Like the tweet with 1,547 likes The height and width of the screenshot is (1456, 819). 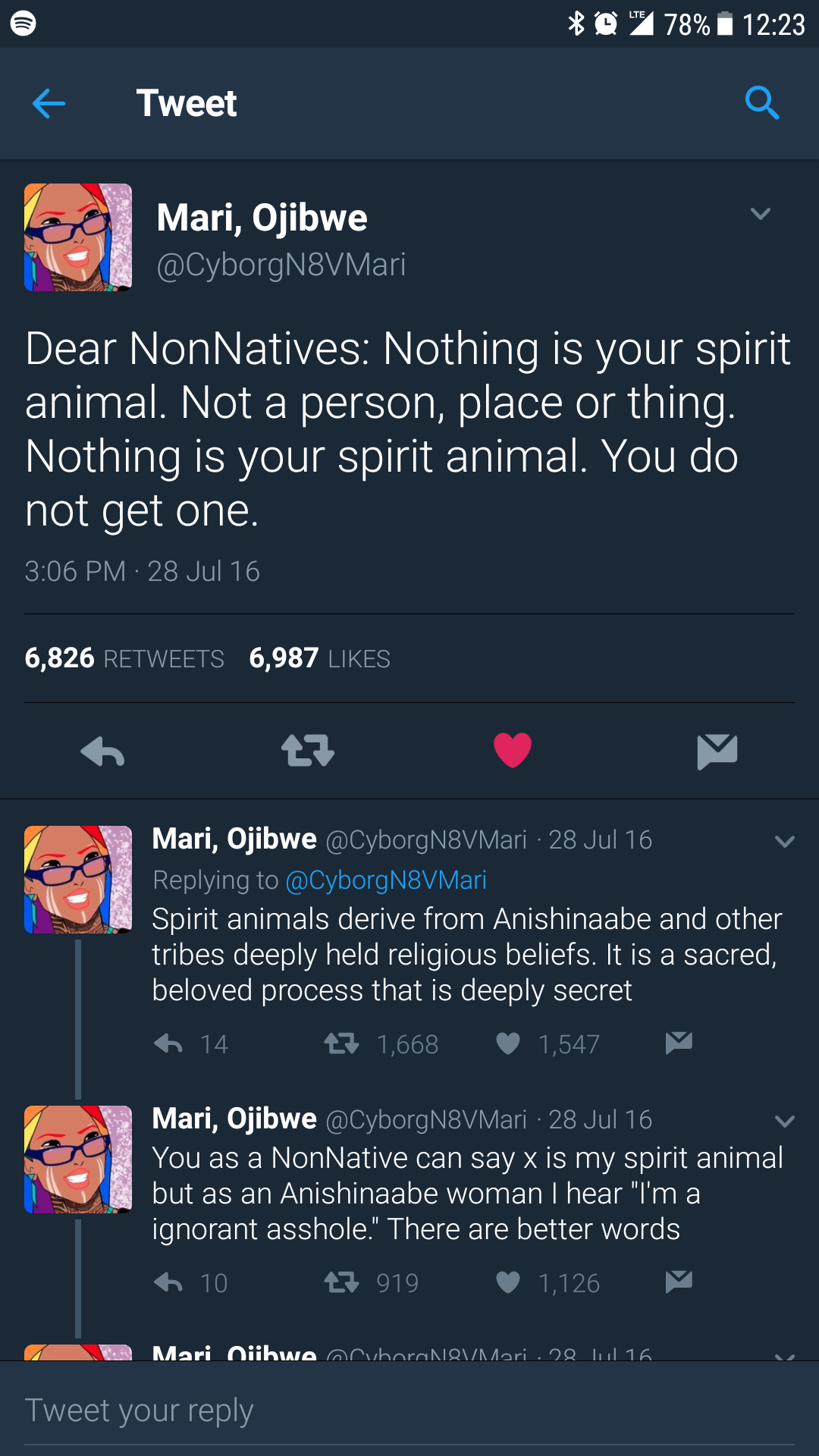508,1044
